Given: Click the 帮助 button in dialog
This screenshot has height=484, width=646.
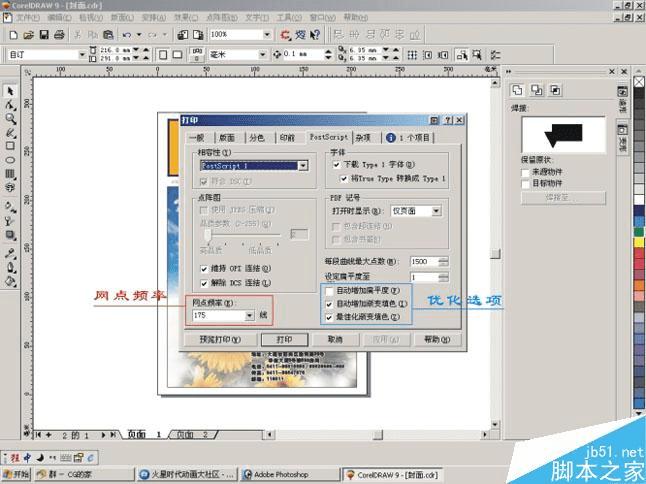Looking at the screenshot, I should pyautogui.click(x=438, y=339).
